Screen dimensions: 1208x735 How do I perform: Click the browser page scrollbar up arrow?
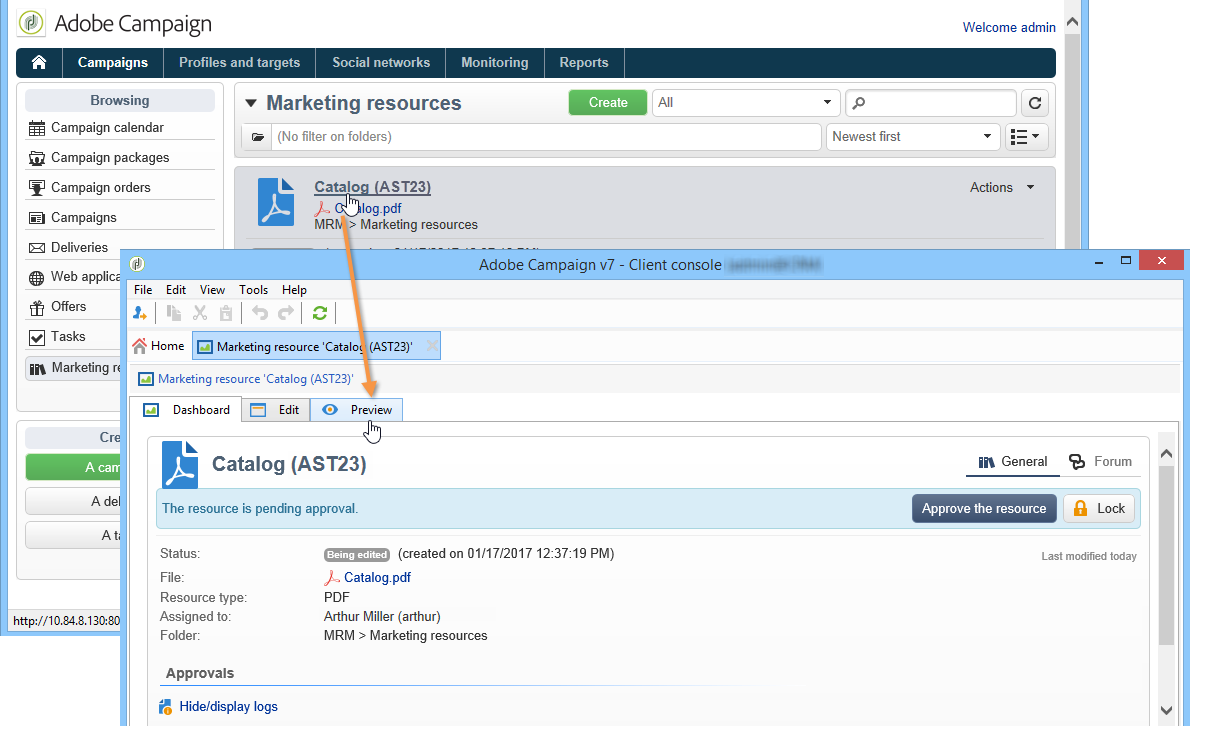pos(1073,21)
